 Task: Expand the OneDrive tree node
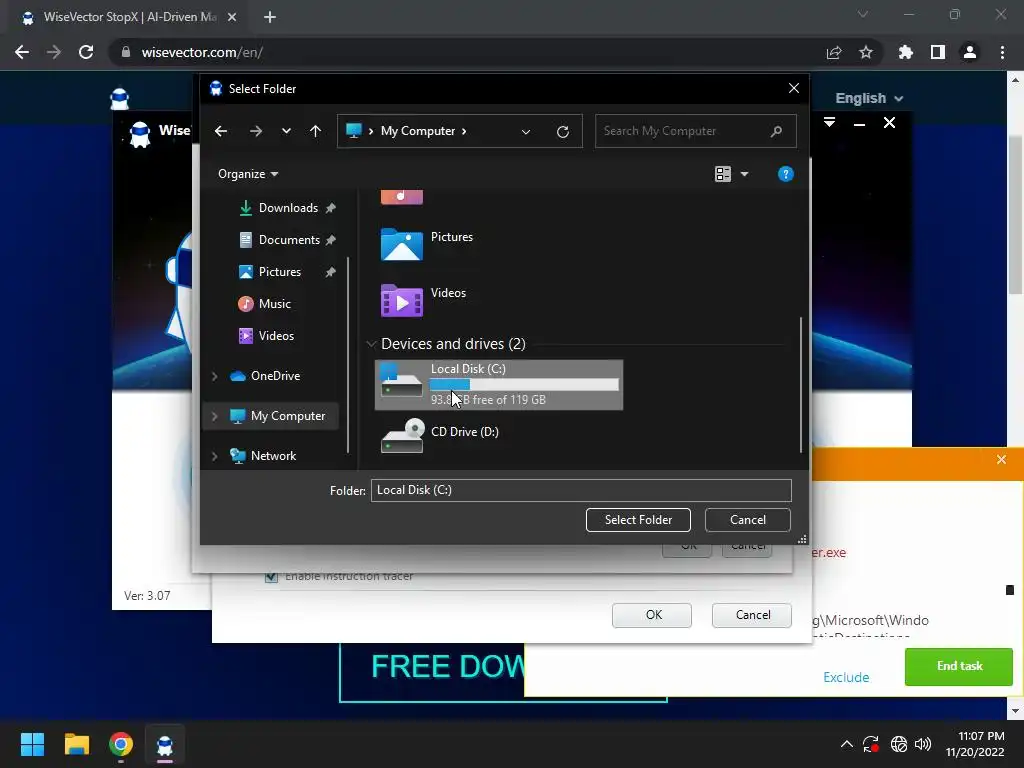(214, 376)
